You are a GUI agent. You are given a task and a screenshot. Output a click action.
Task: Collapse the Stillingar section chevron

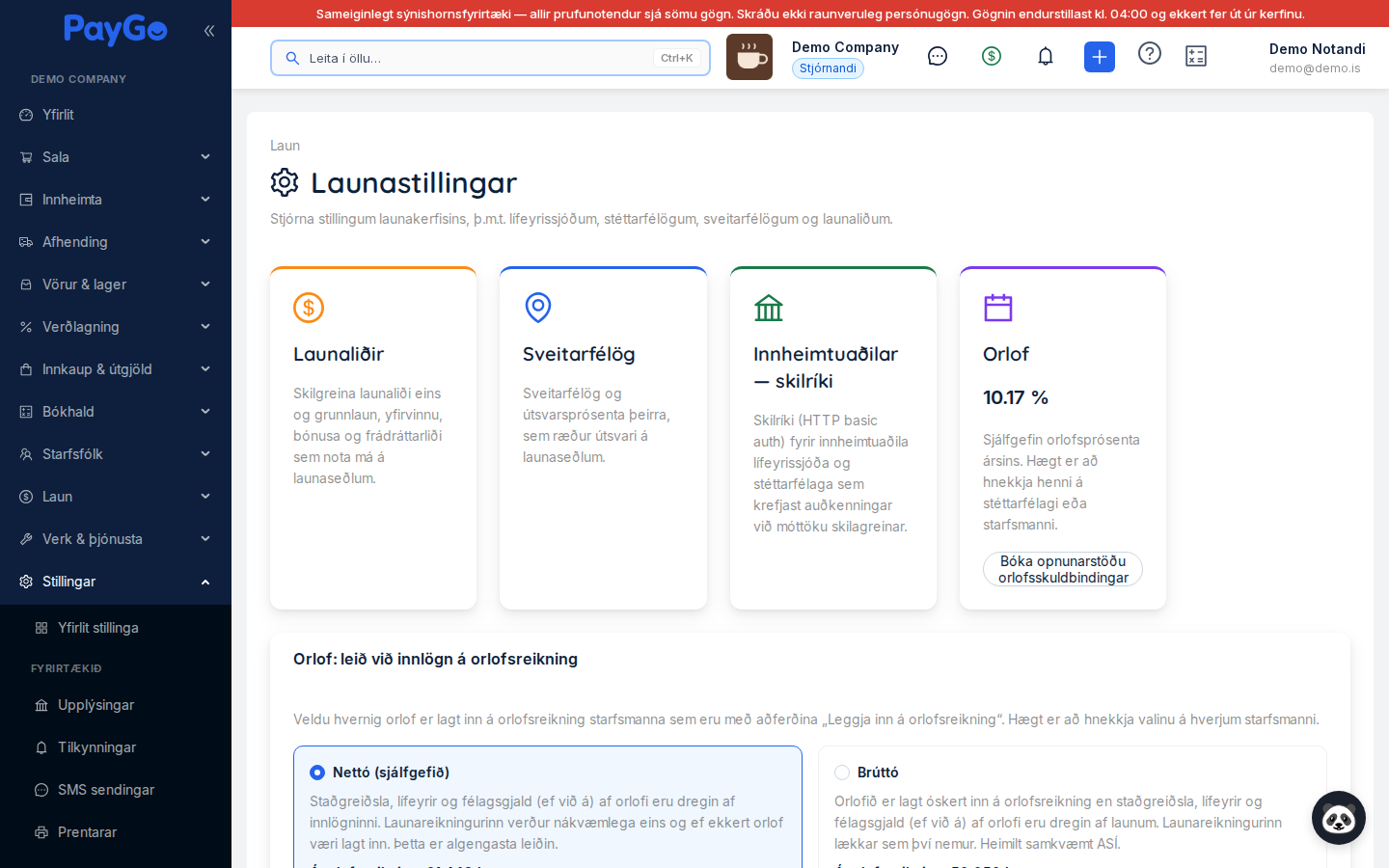[x=205, y=582]
